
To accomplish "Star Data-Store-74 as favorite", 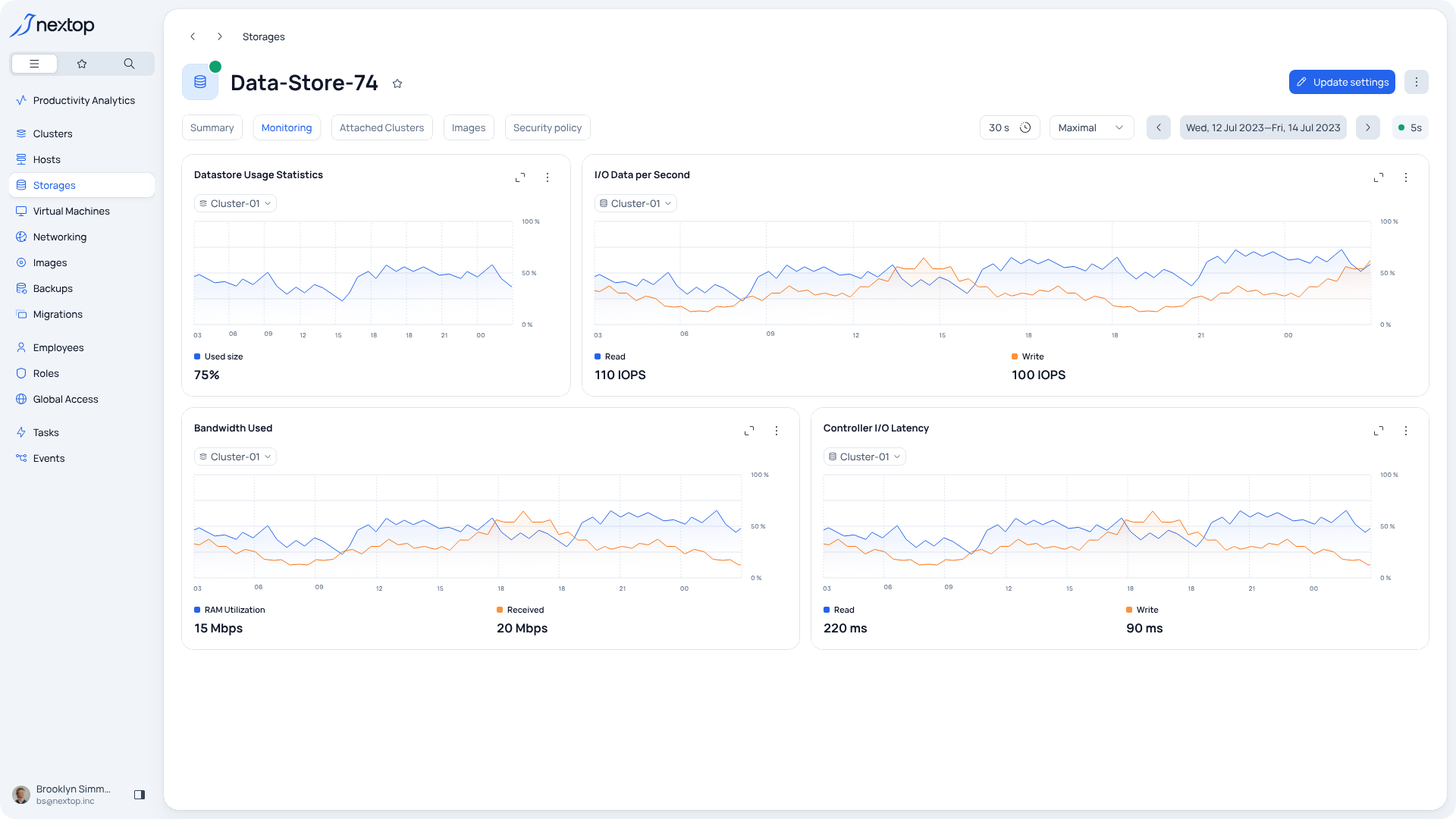I will 397,83.
